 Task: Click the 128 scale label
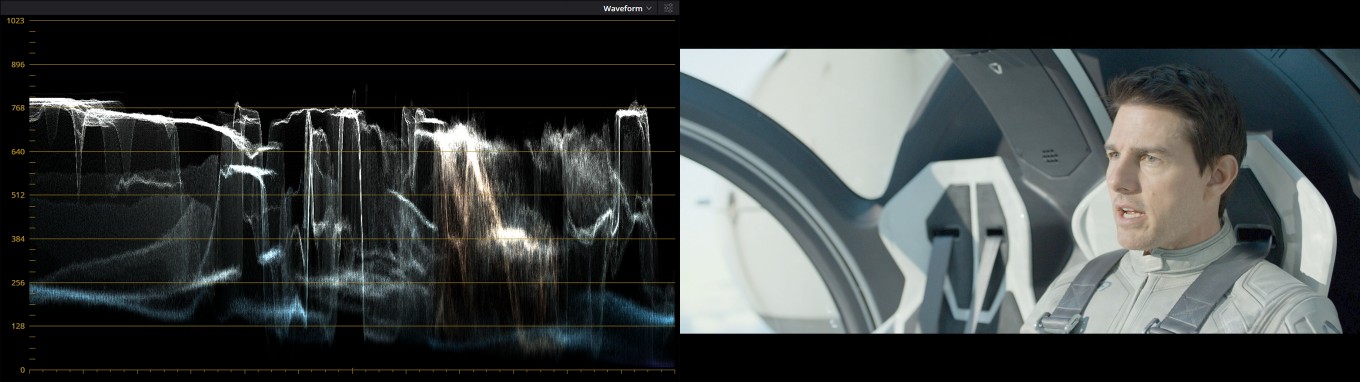(17, 326)
